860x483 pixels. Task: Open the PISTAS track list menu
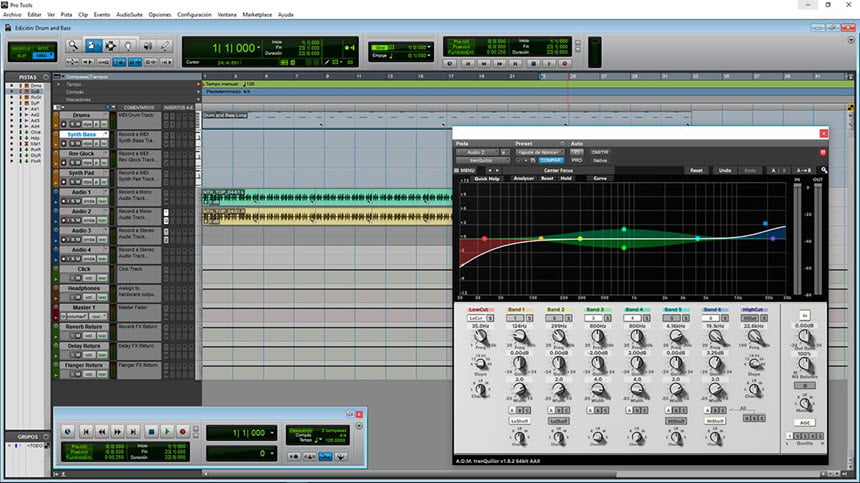tap(46, 77)
